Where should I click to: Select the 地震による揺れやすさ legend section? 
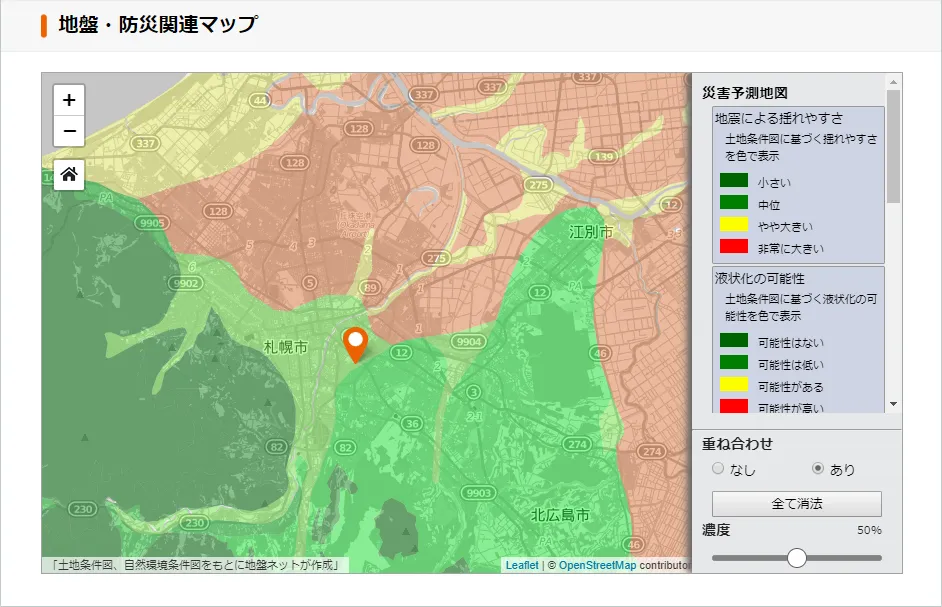tap(779, 118)
